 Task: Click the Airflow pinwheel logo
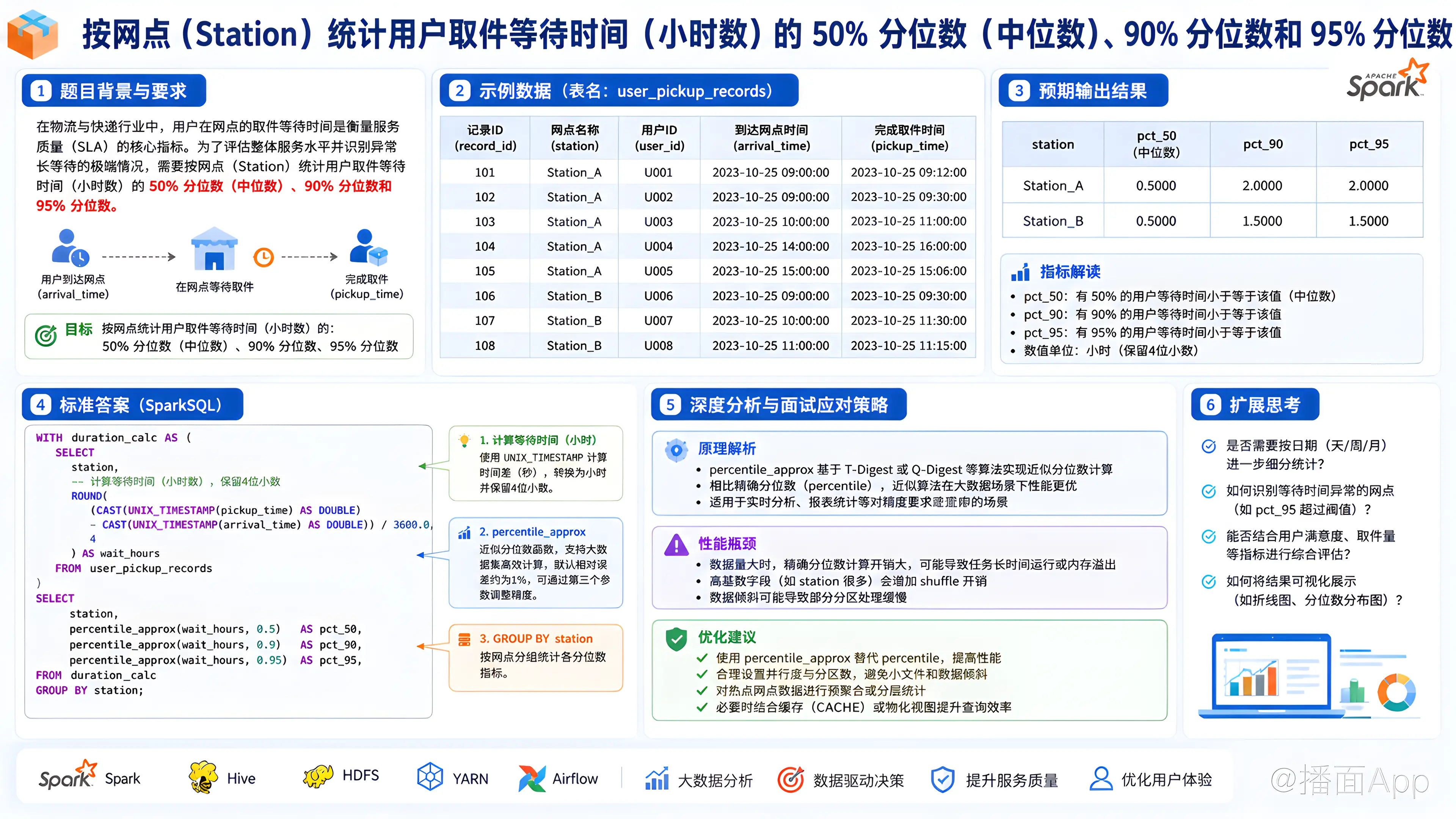[x=532, y=778]
